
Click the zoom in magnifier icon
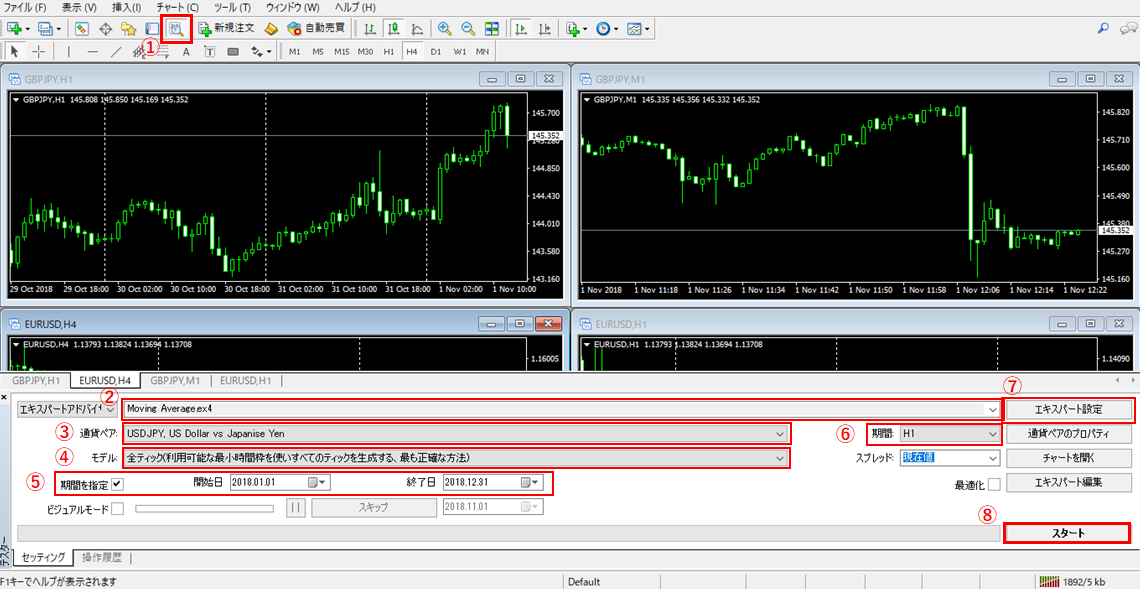[444, 29]
